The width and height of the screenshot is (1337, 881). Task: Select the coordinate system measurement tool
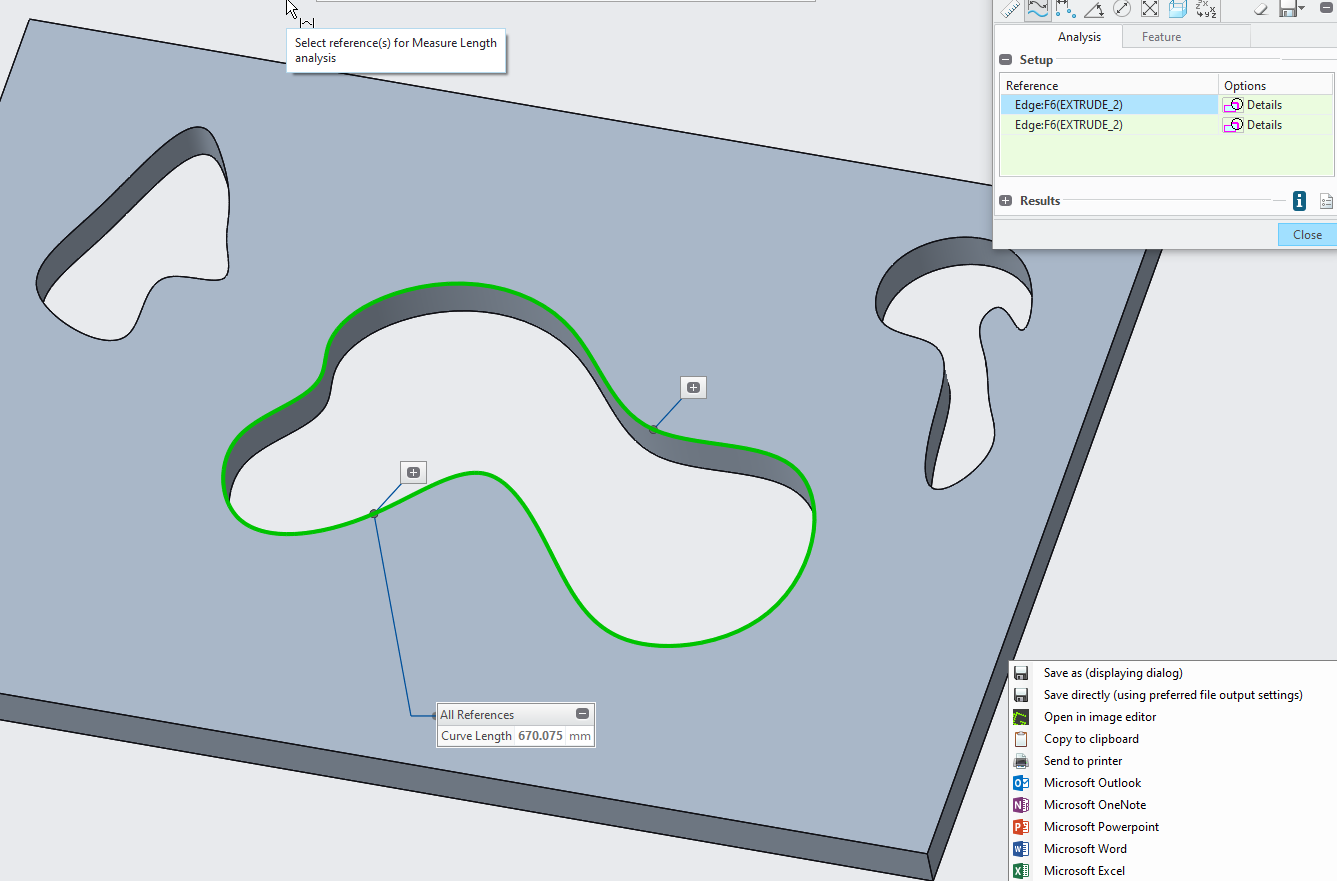(1205, 10)
